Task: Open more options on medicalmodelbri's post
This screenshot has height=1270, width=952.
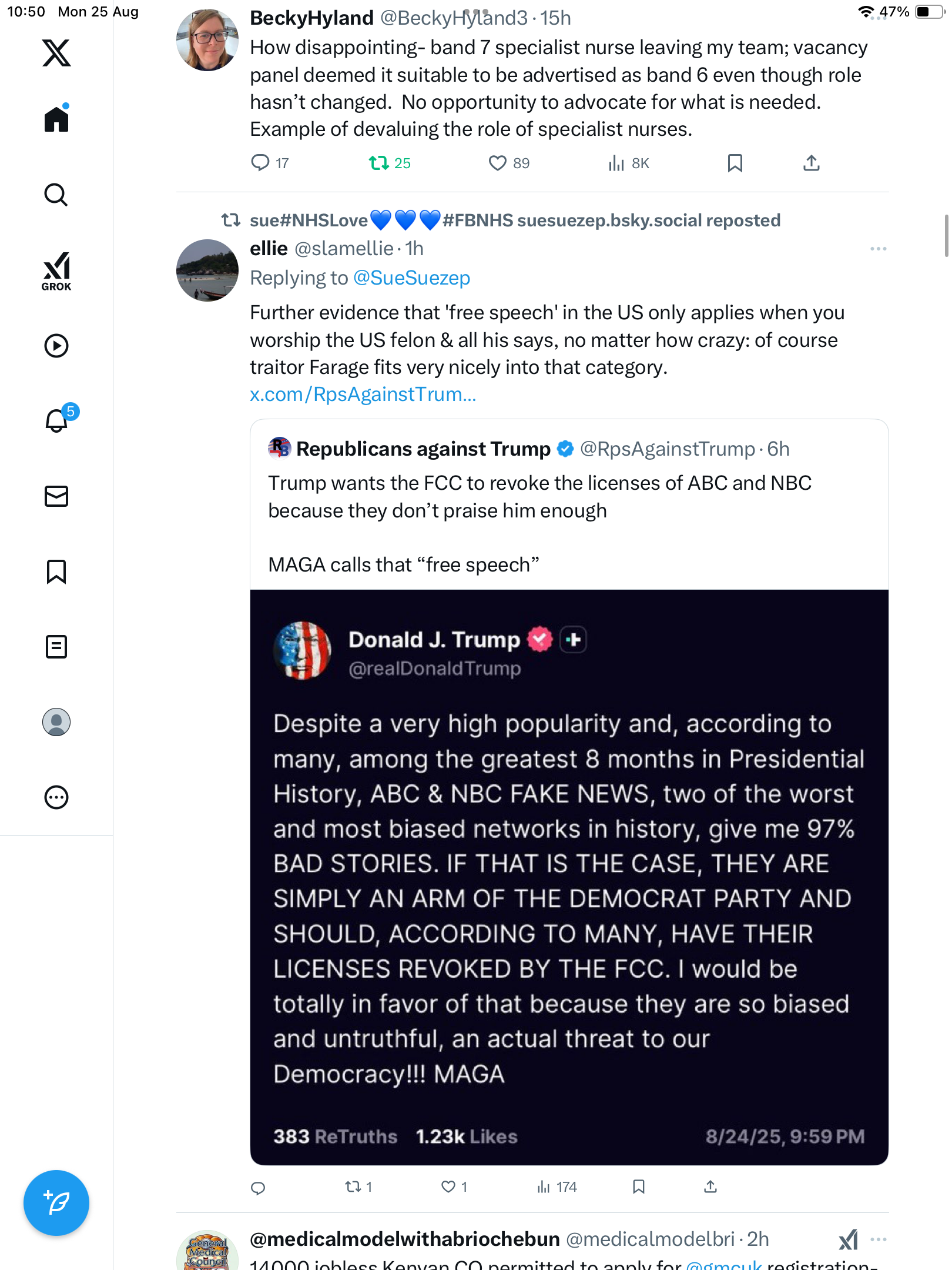Action: pos(878,1239)
